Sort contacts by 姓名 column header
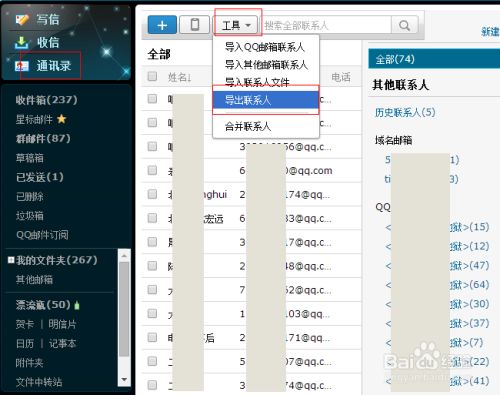 pyautogui.click(x=179, y=77)
